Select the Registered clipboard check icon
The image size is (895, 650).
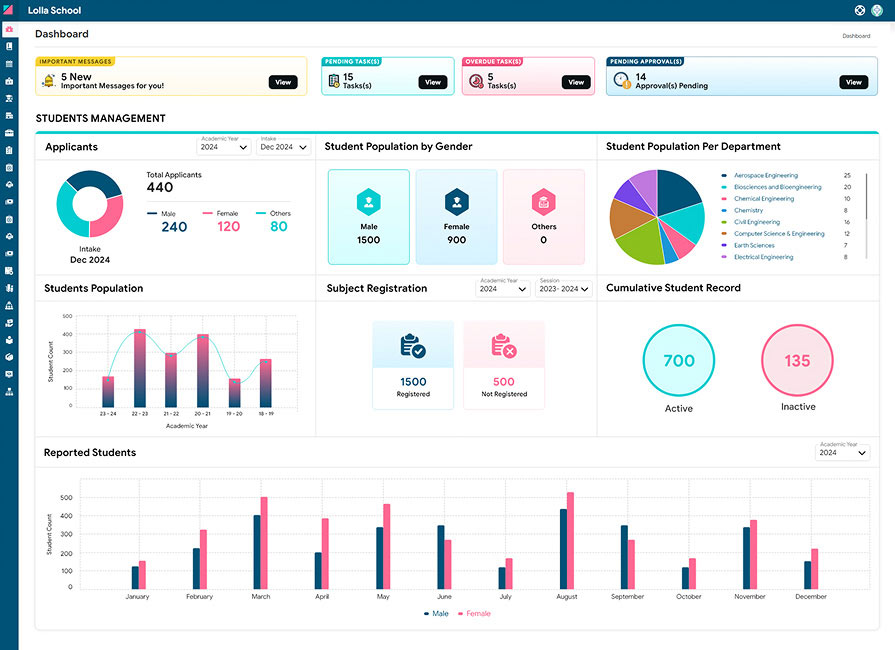coord(412,347)
